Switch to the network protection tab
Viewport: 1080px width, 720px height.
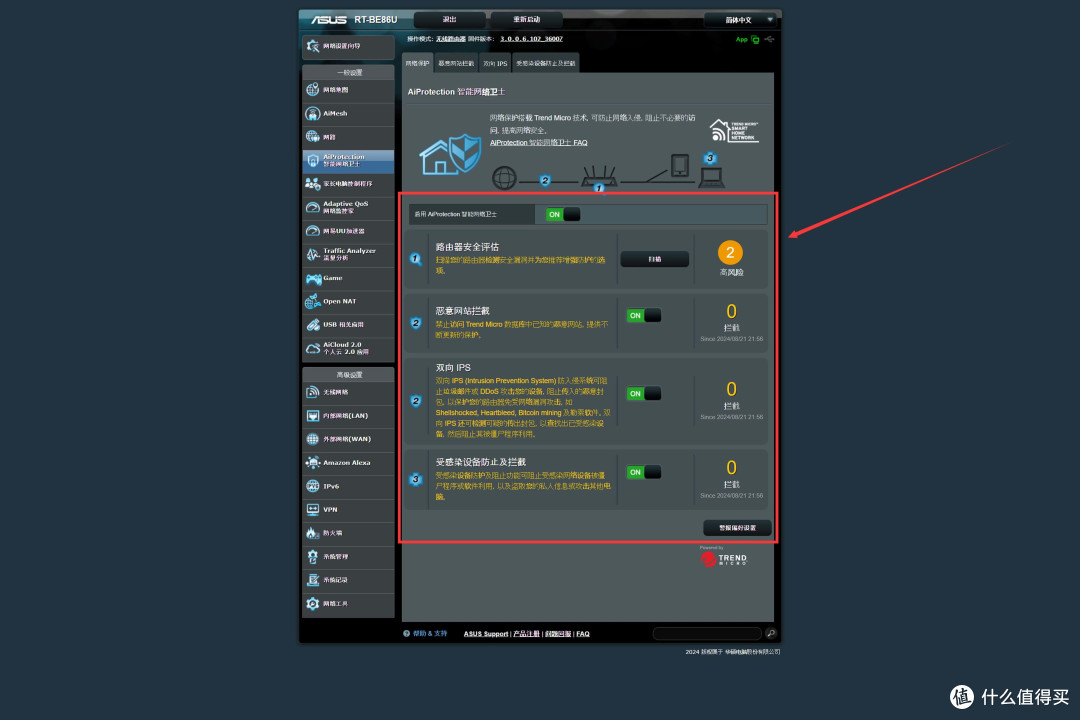417,63
